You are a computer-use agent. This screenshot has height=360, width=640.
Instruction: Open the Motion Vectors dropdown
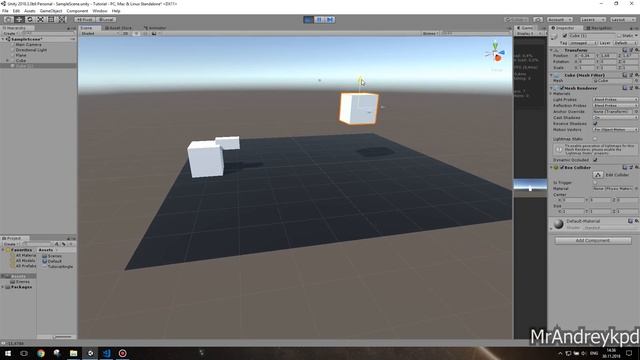click(x=615, y=130)
